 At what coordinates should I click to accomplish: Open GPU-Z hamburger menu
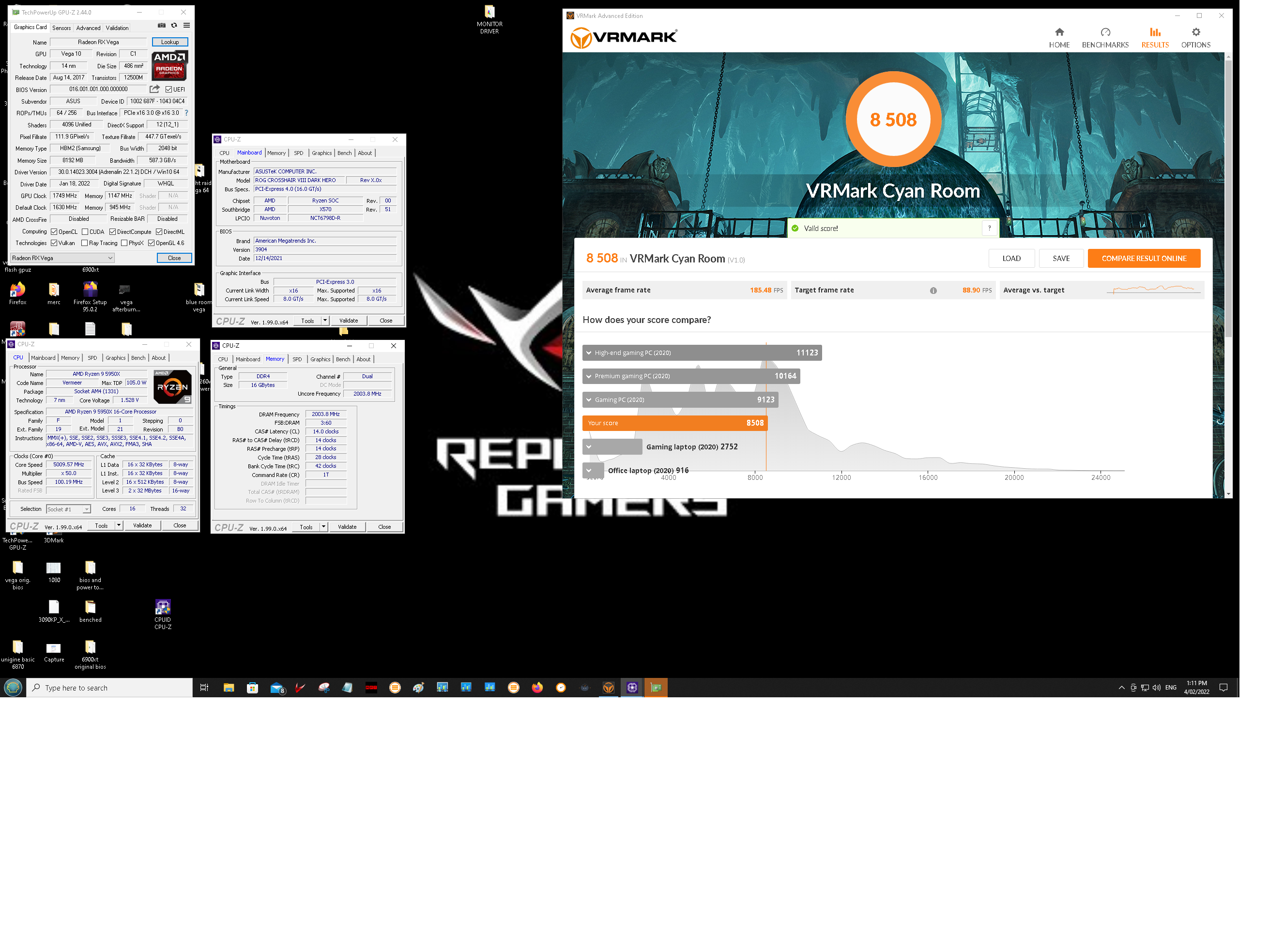pos(186,25)
